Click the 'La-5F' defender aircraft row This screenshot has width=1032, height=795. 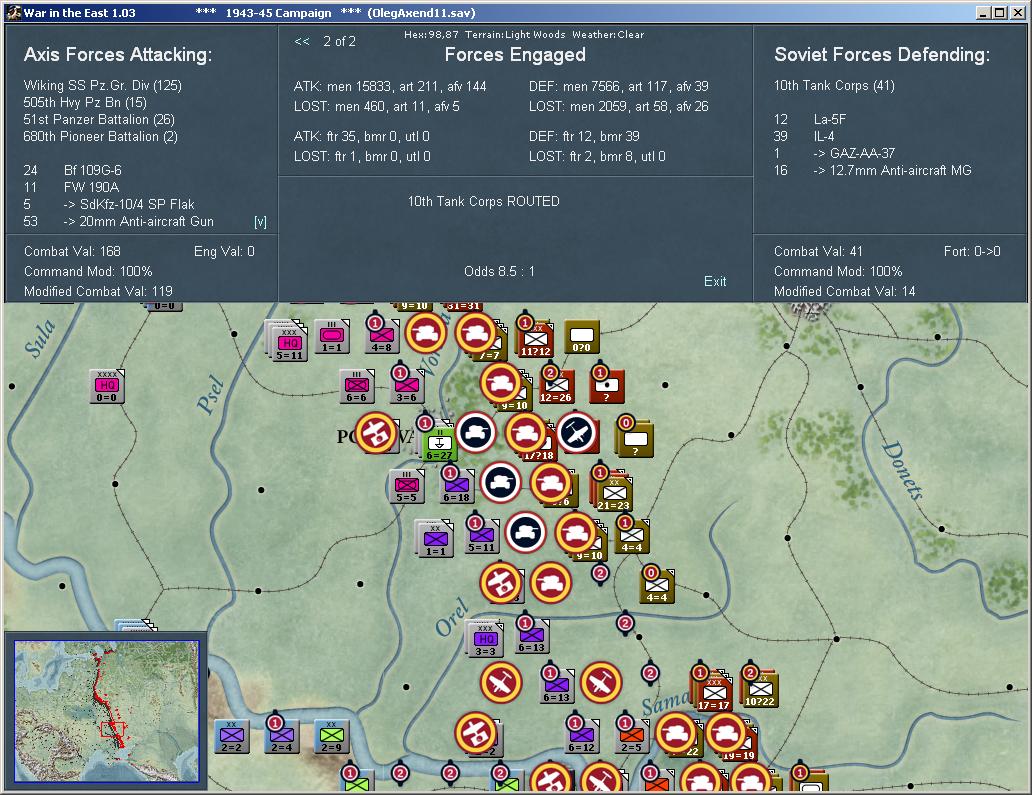810,120
